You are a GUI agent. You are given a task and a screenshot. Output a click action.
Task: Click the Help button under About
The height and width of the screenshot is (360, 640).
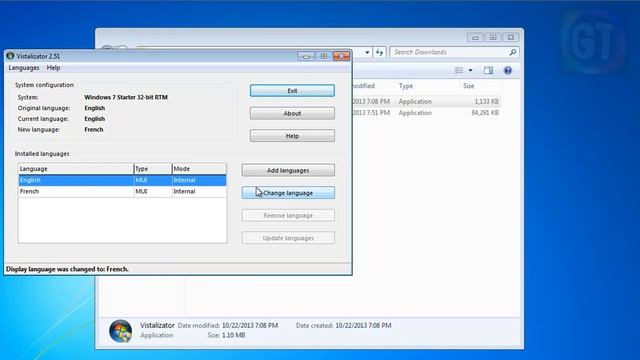point(292,136)
